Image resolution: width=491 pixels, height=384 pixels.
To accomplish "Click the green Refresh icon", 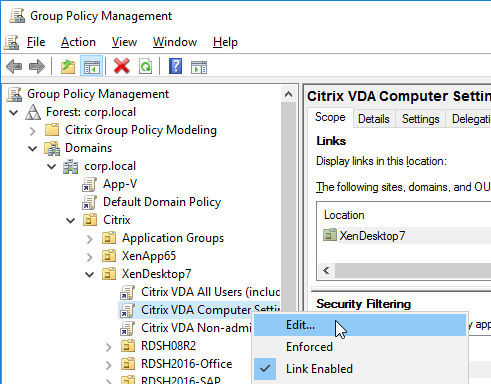I will coord(145,66).
